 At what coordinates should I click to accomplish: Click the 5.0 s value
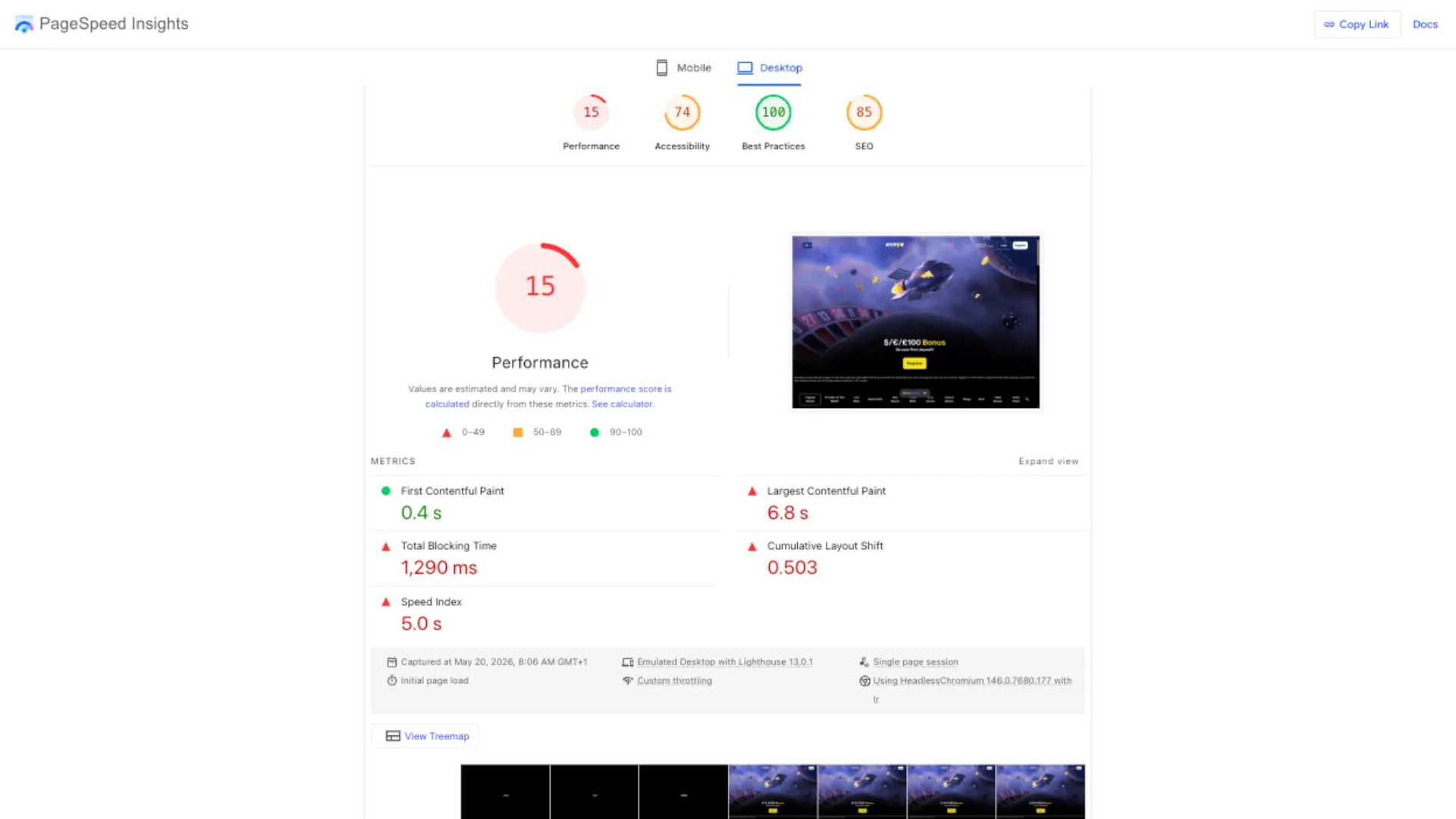(422, 624)
